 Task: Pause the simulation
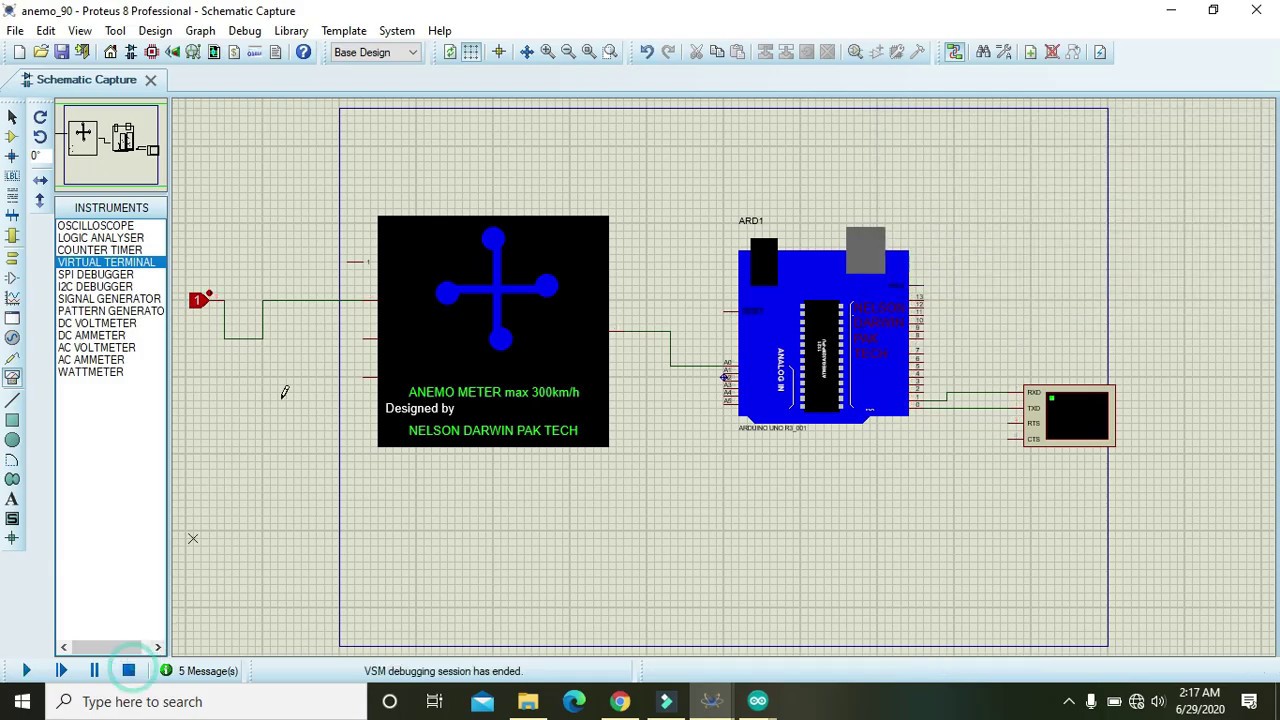(x=94, y=671)
